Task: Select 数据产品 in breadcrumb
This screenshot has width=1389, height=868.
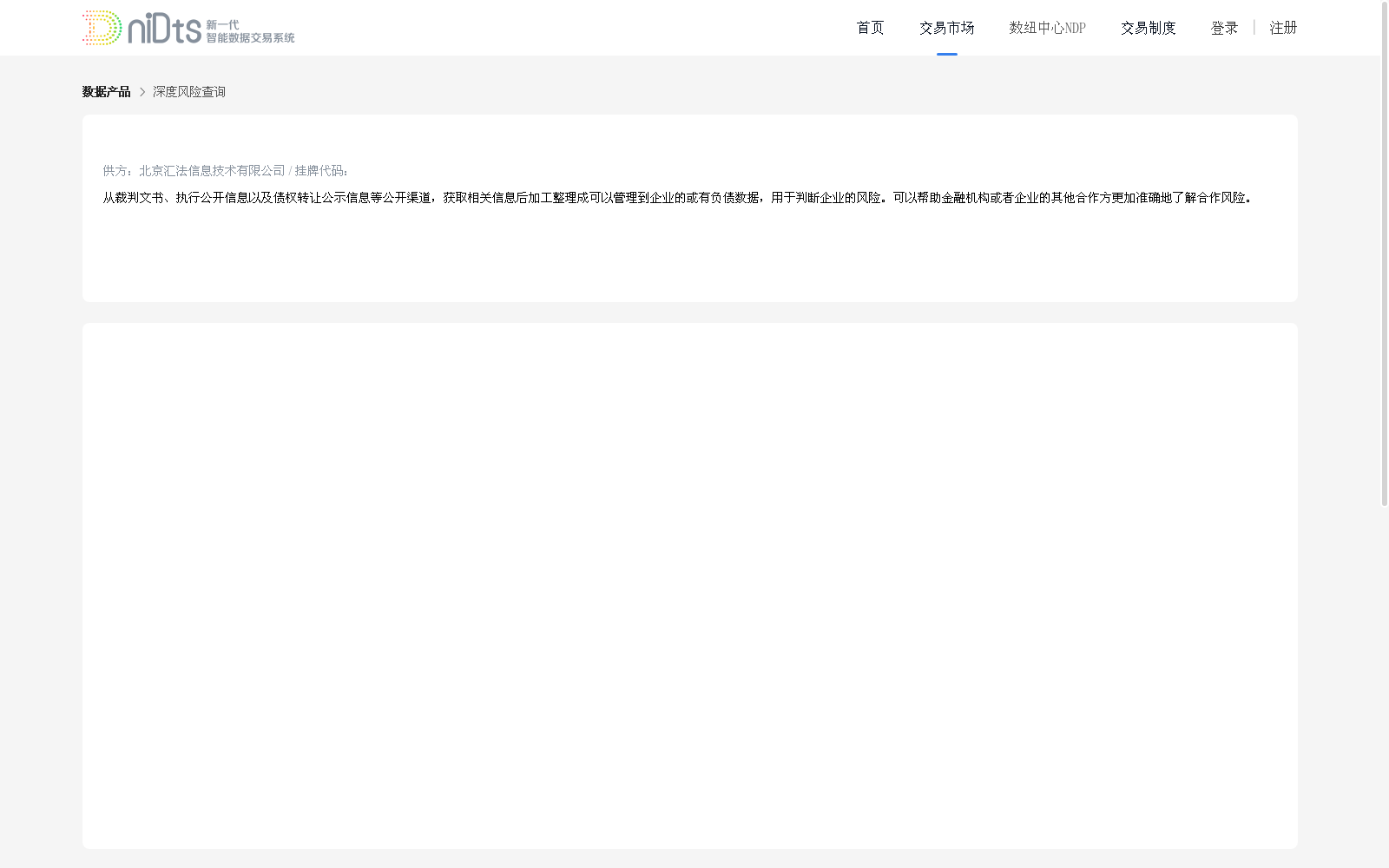Action: click(106, 92)
